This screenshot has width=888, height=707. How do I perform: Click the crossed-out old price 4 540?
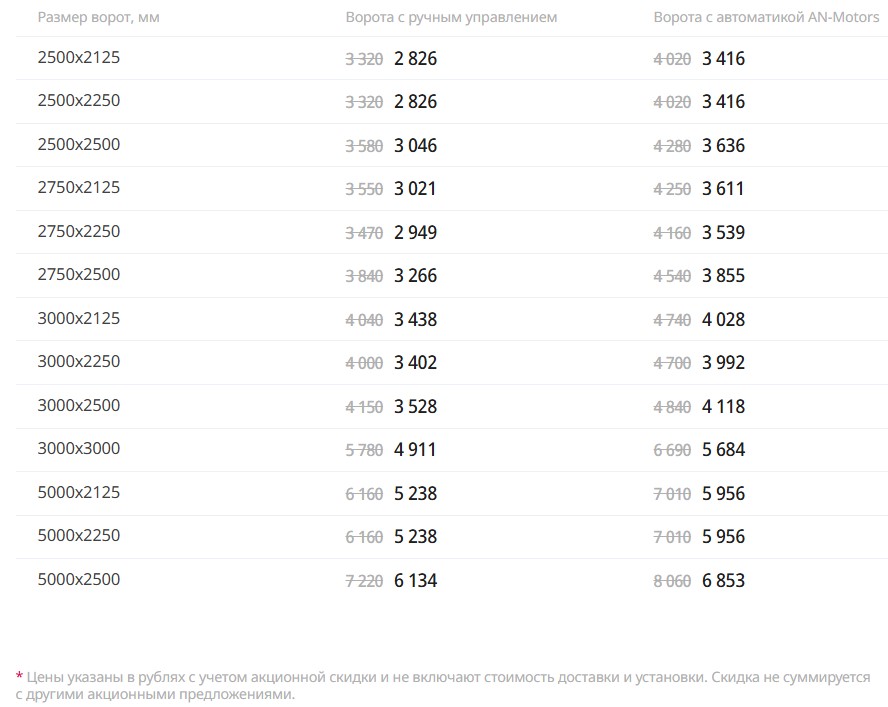tap(672, 277)
